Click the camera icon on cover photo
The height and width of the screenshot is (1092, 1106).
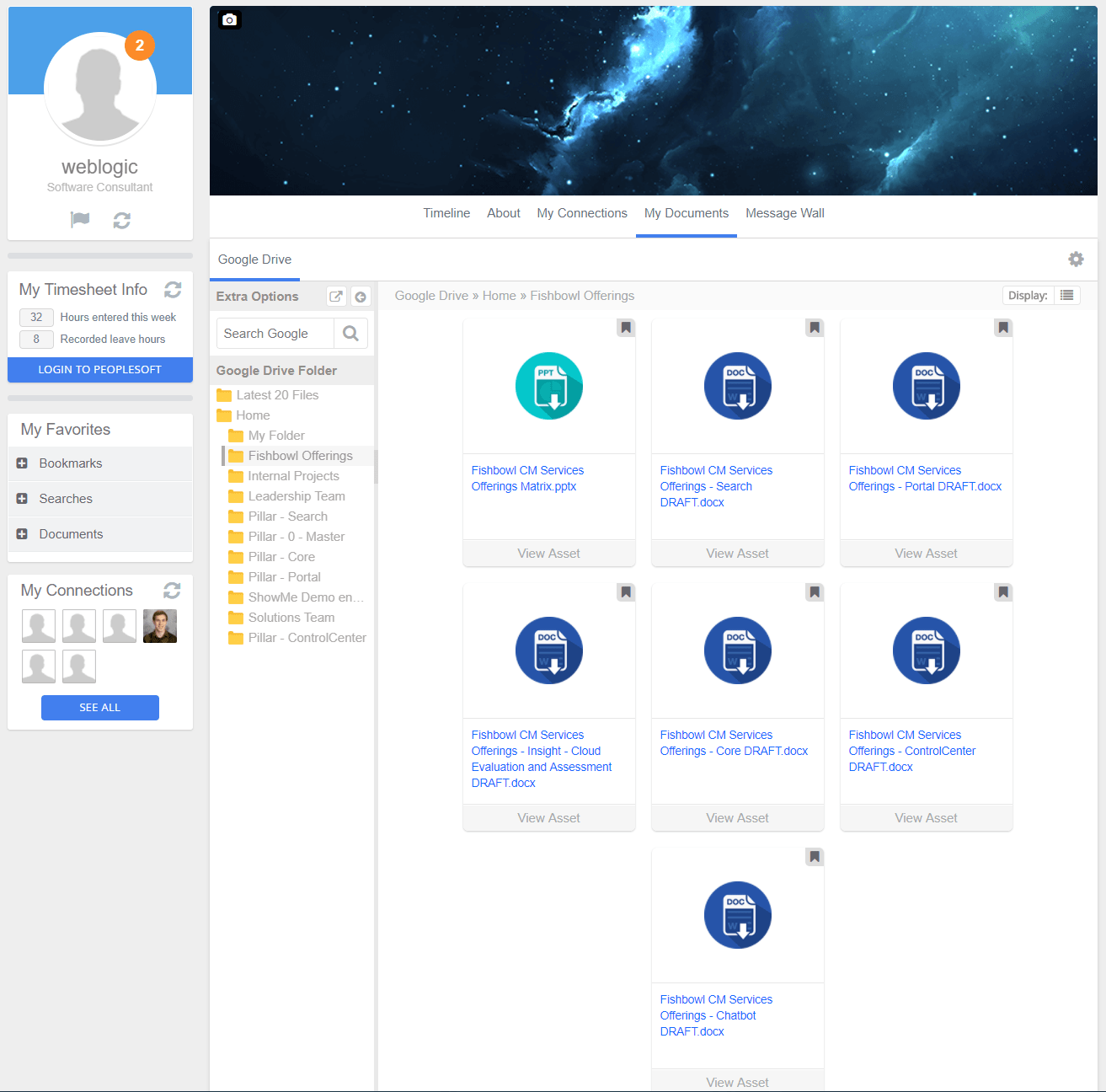pos(230,19)
